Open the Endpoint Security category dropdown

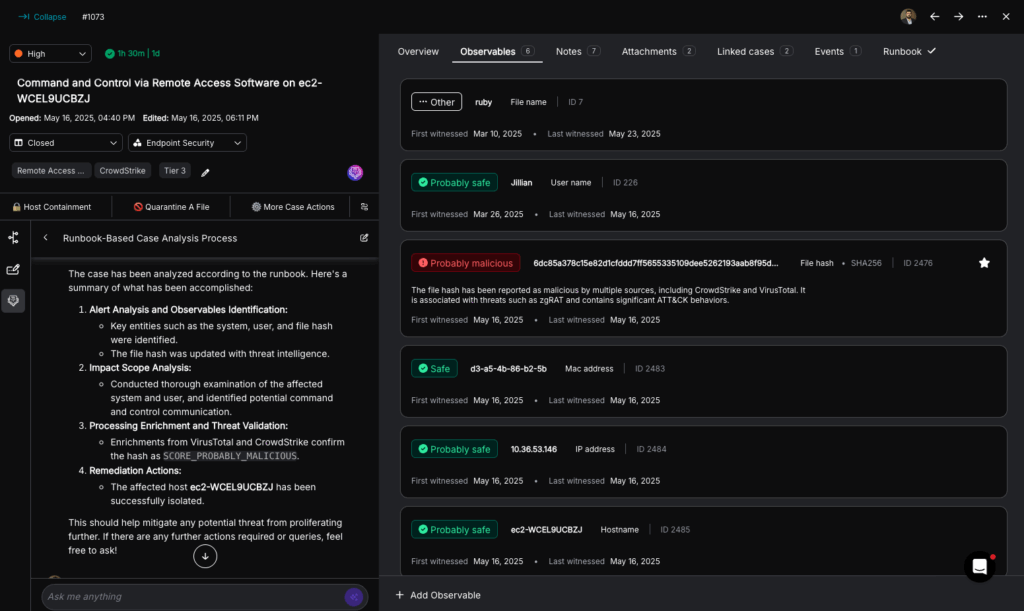[187, 143]
